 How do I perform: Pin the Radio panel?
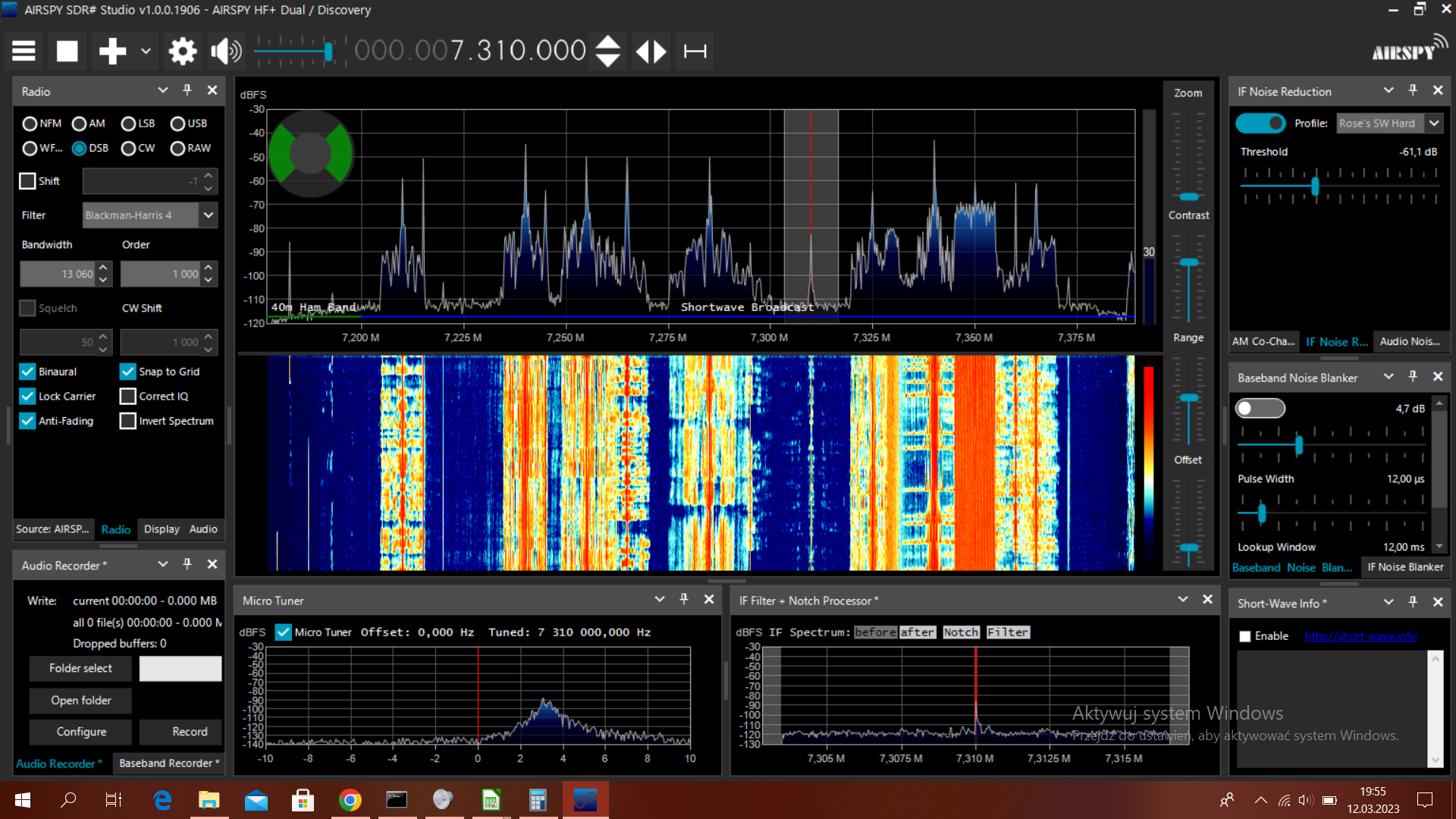(x=187, y=90)
